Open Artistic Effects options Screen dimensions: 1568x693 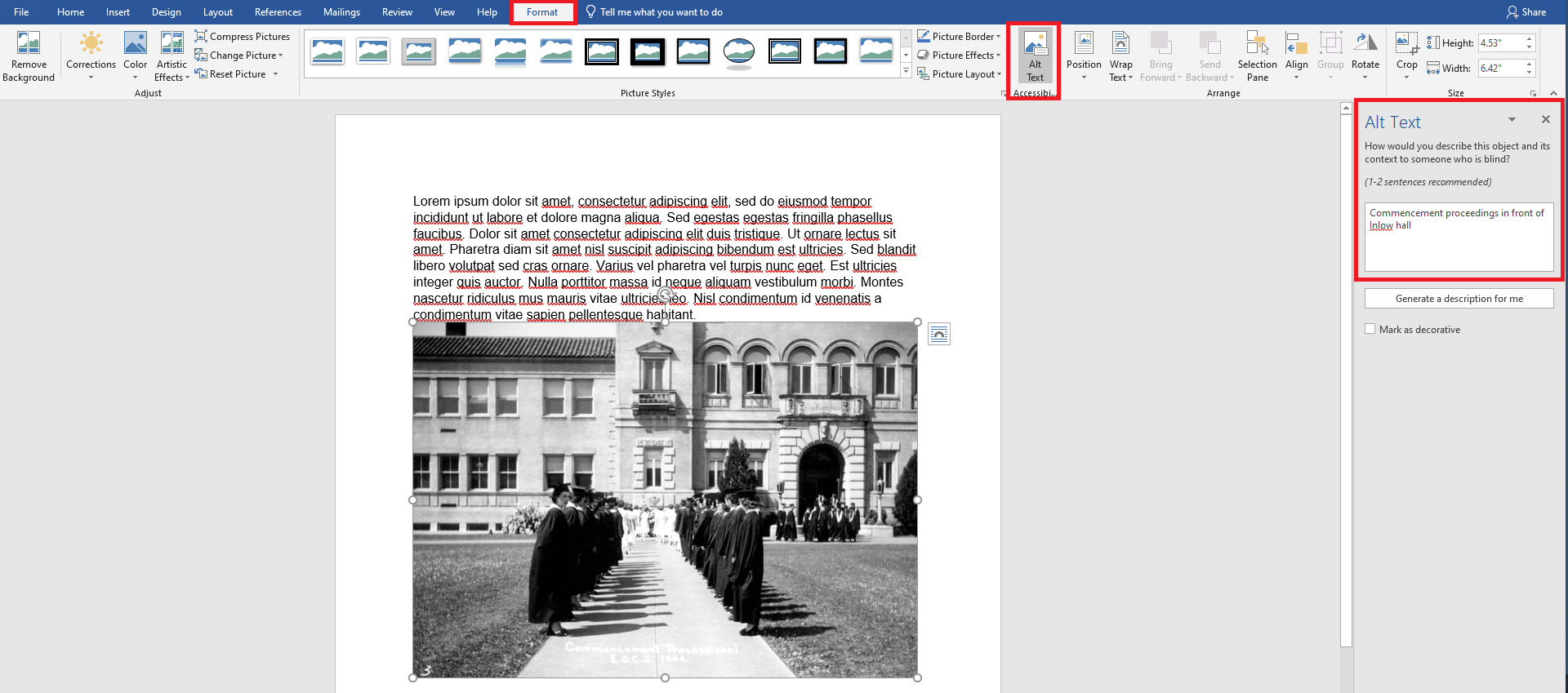point(171,56)
